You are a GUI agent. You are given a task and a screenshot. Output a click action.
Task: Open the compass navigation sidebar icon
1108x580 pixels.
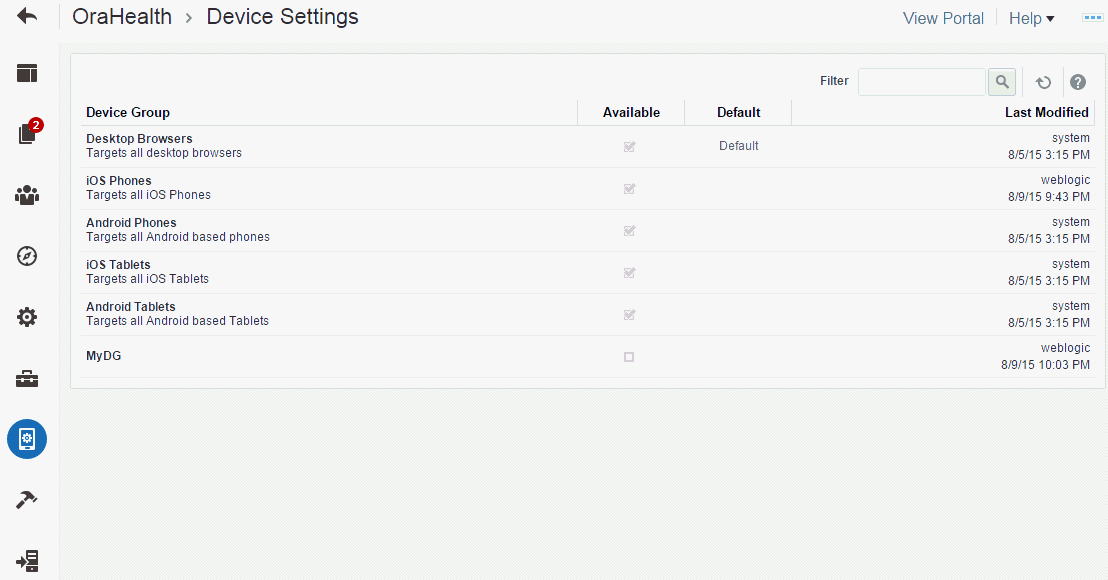tap(27, 256)
